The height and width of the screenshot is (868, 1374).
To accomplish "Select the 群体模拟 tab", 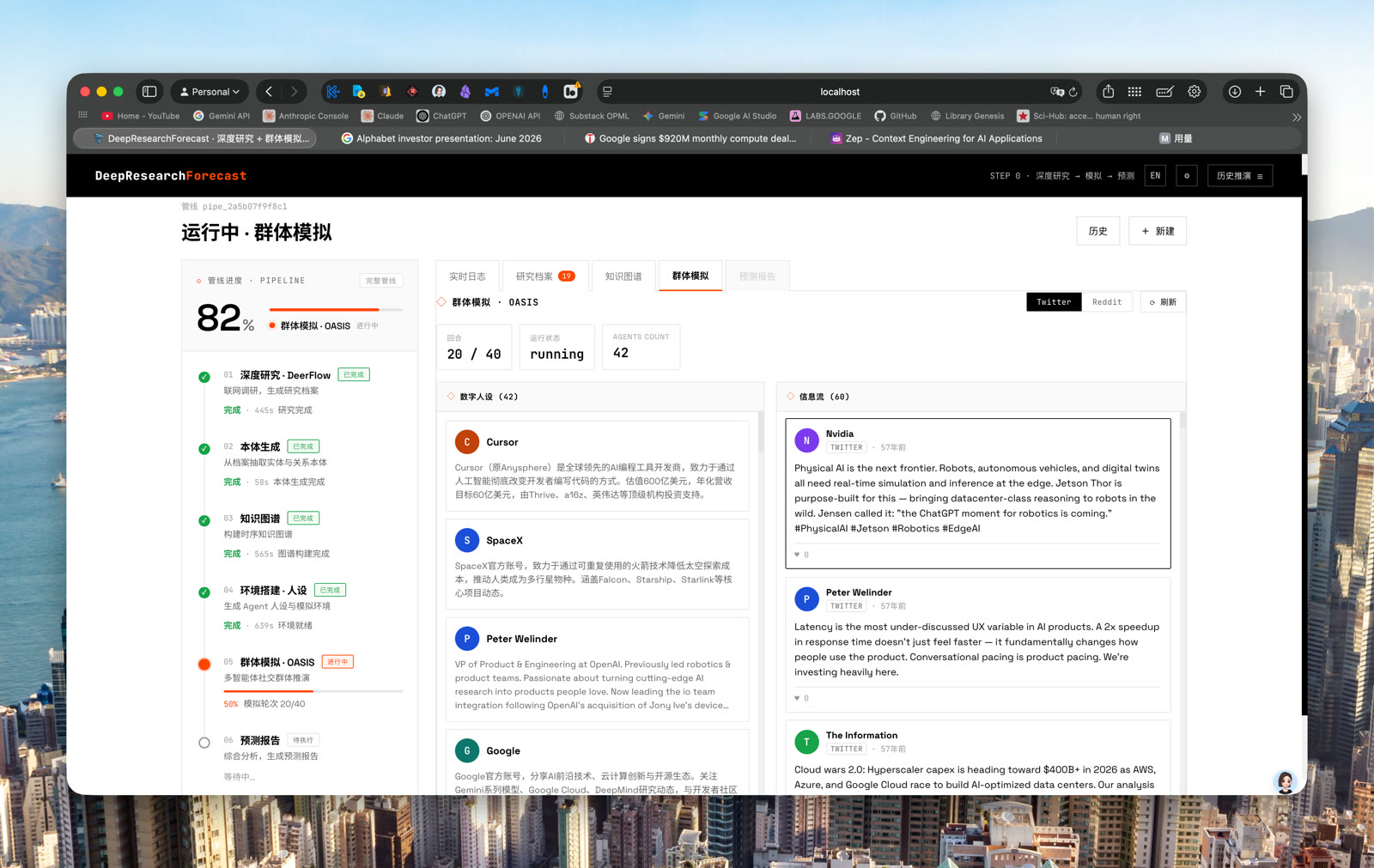I will (690, 276).
